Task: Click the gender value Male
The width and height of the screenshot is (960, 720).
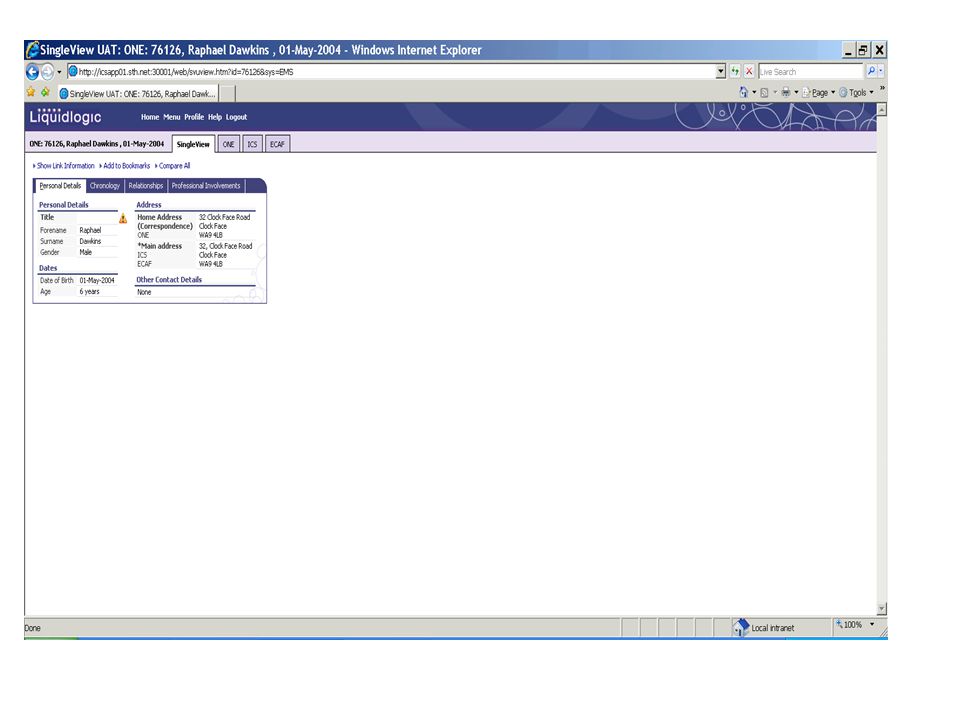Action: coord(86,252)
